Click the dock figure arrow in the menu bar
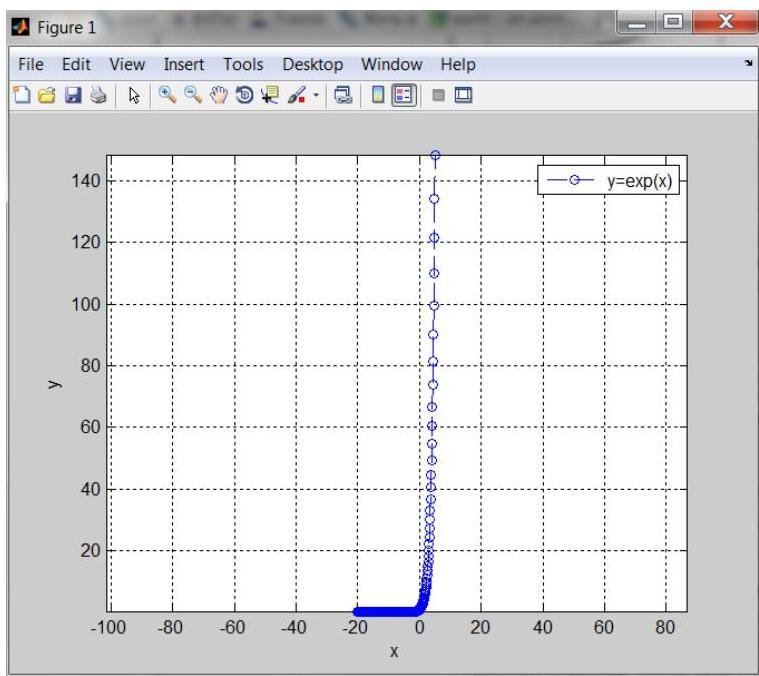Image resolution: width=759 pixels, height=676 pixels. [x=746, y=64]
